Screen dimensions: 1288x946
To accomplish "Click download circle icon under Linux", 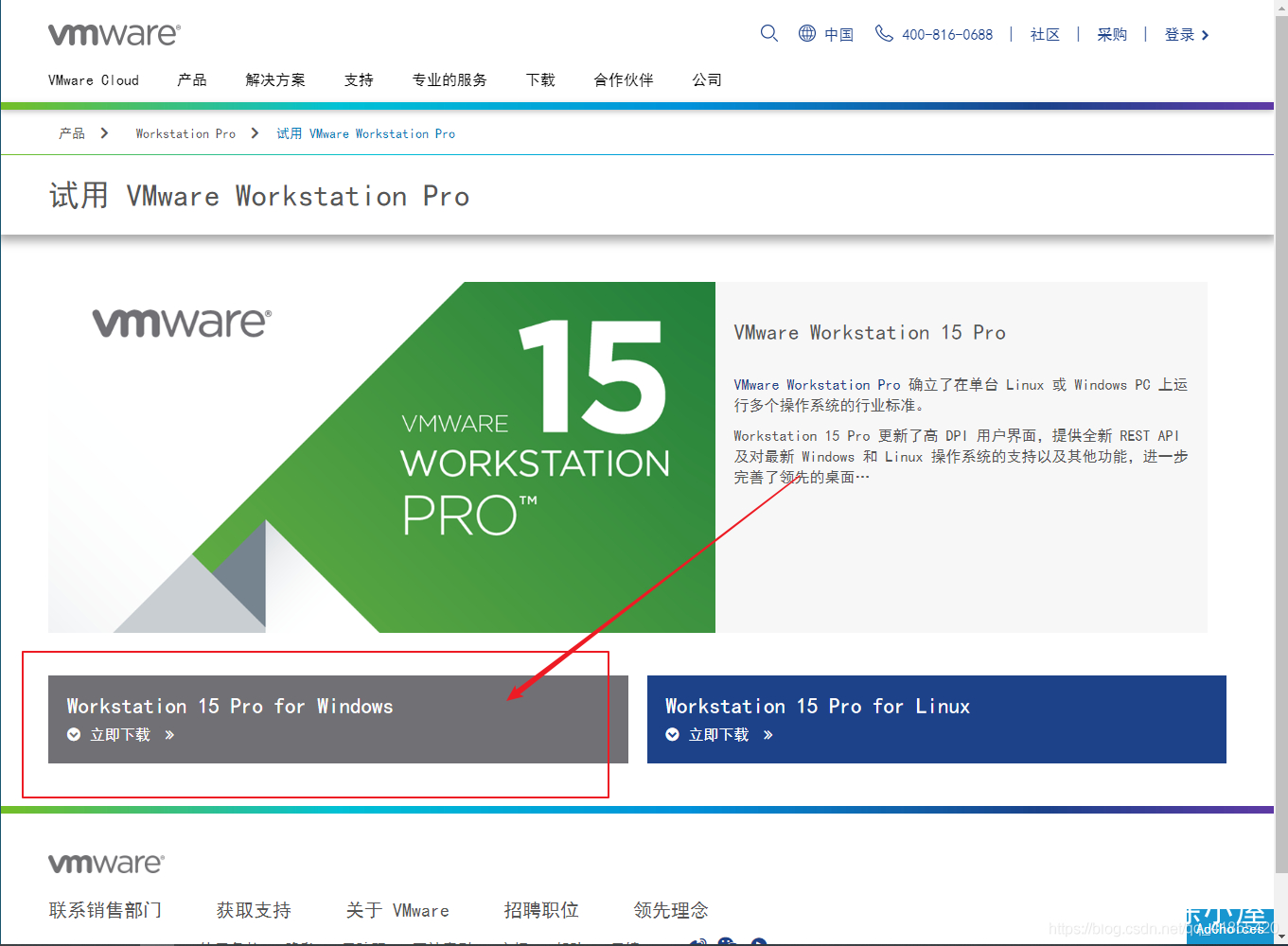I will pyautogui.click(x=672, y=735).
